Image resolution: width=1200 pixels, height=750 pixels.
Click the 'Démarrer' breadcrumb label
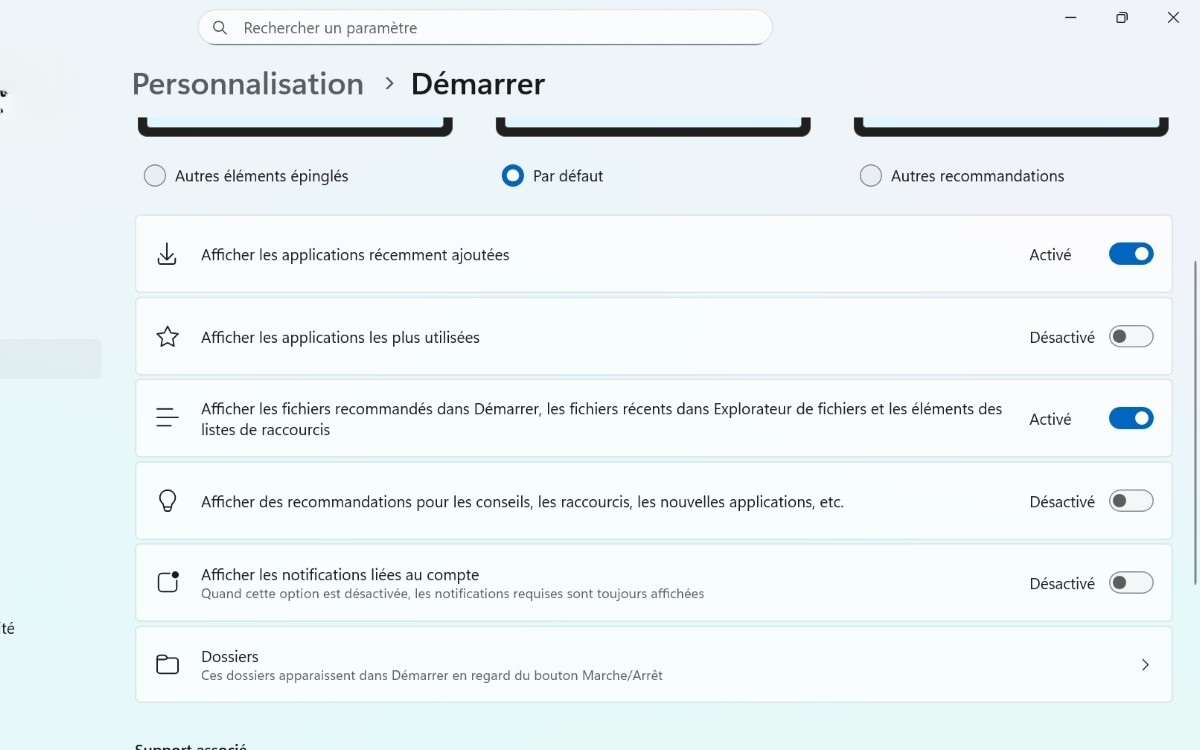point(477,84)
